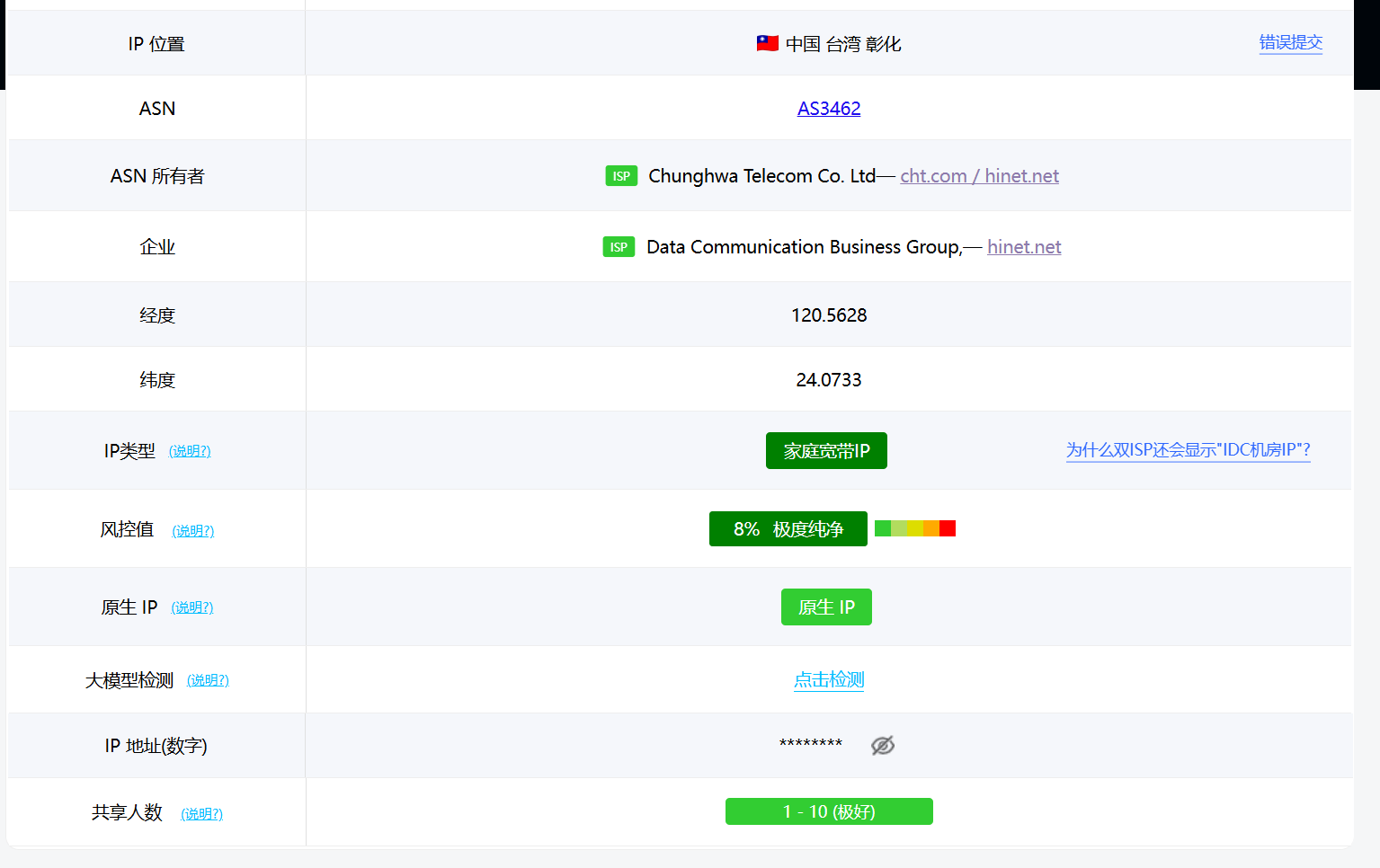
Task: Click the ISP badge beside Data Communication Business Group
Action: point(619,247)
